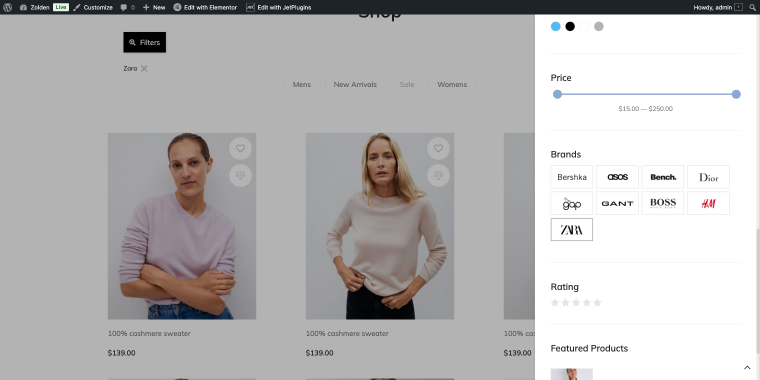Click the maximum price slider handle
The width and height of the screenshot is (760, 380).
tap(736, 94)
